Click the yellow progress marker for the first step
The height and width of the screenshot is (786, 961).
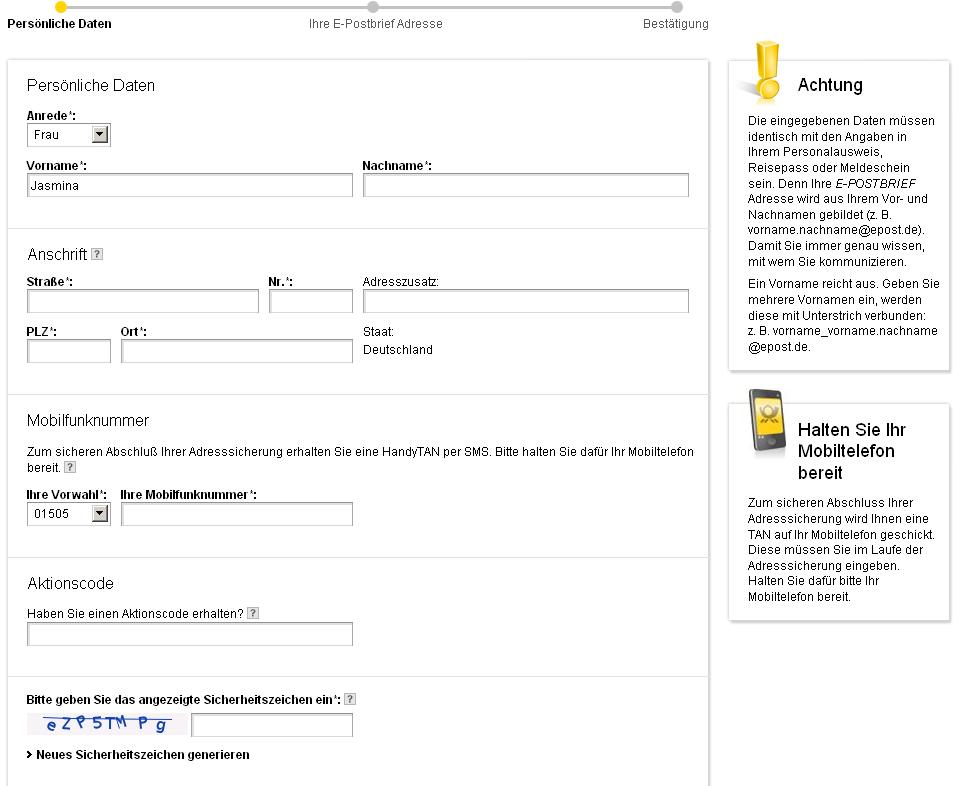tap(61, 7)
